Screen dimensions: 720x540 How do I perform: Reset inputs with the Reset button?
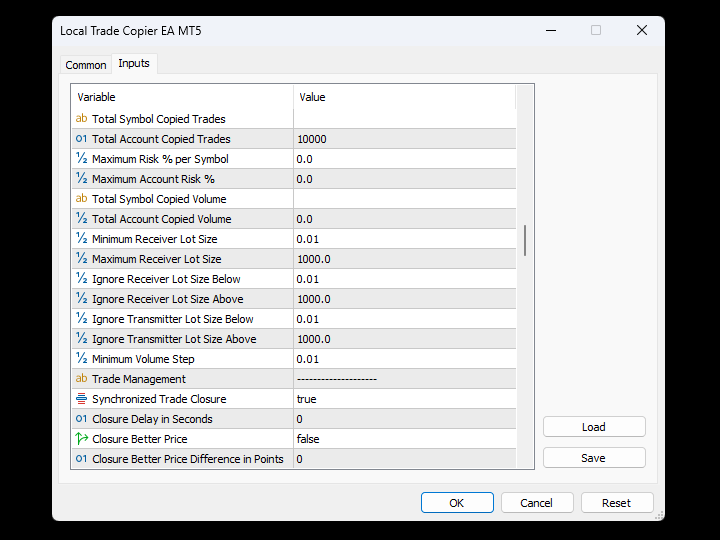(x=617, y=503)
